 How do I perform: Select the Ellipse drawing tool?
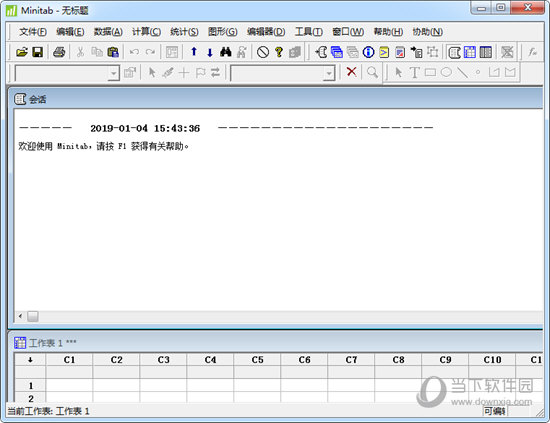click(x=446, y=72)
